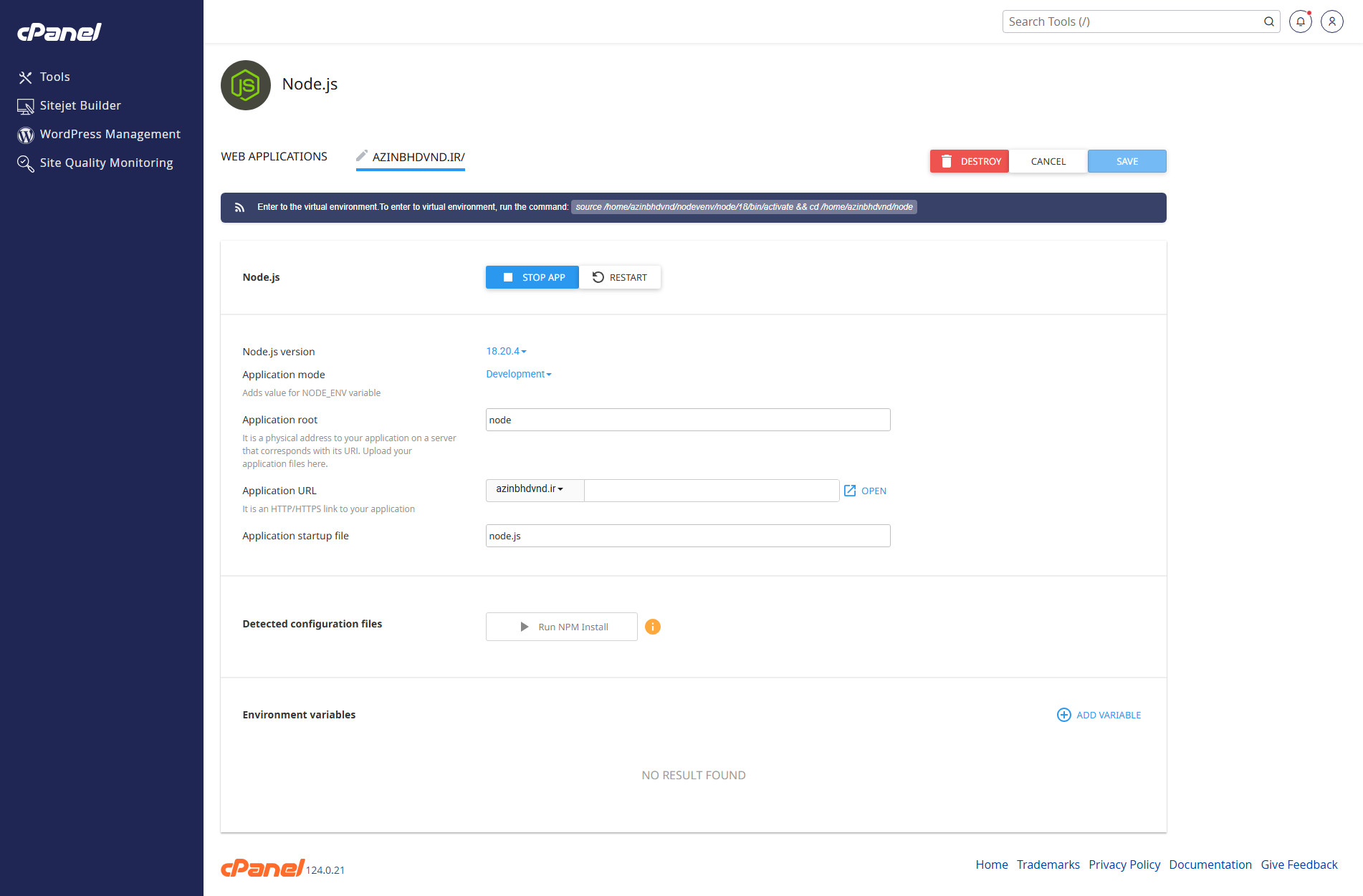1363x896 pixels.
Task: Click the notifications bell icon
Action: (x=1300, y=21)
